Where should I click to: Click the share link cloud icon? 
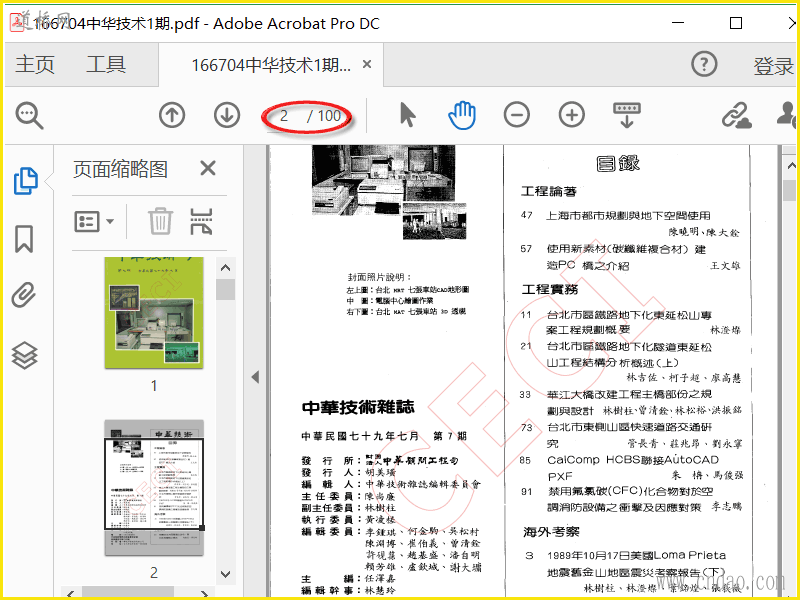[x=736, y=115]
